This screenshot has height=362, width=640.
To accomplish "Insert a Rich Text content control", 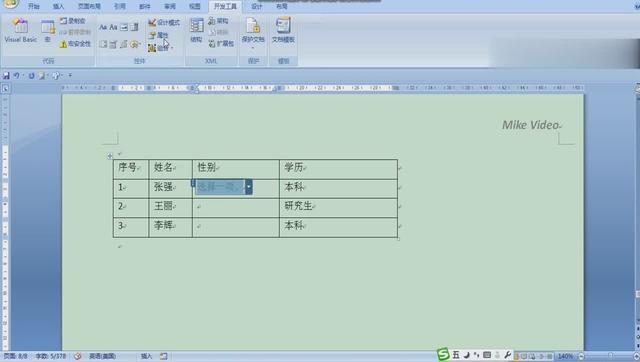I will pos(103,27).
